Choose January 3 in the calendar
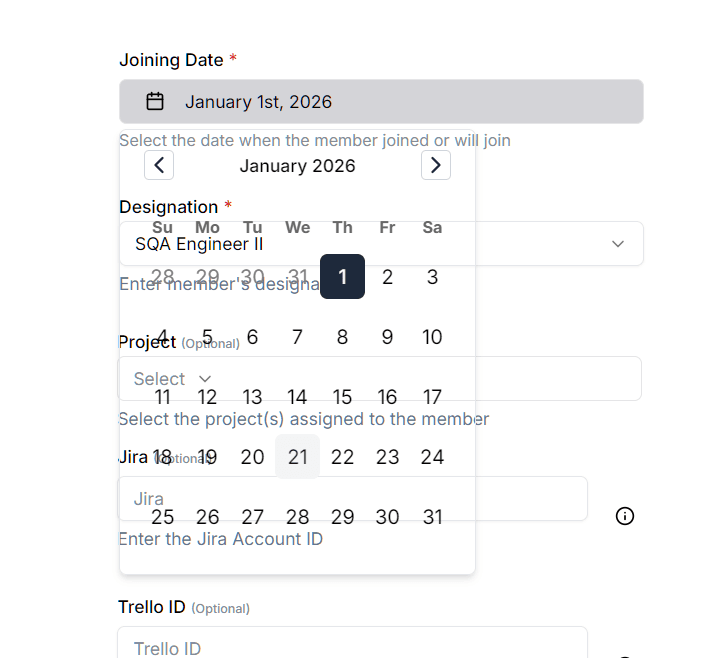 (x=432, y=276)
